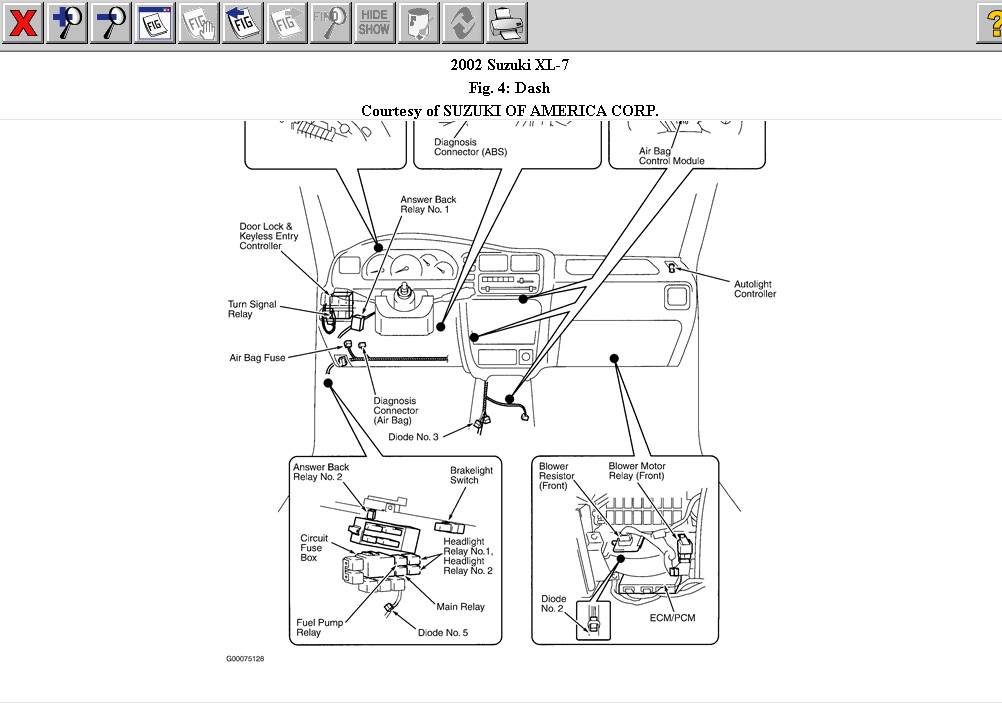Screen dimensions: 1002x703
Task: Click the 'Answer Back Relay No. 2' label
Action: tap(321, 472)
